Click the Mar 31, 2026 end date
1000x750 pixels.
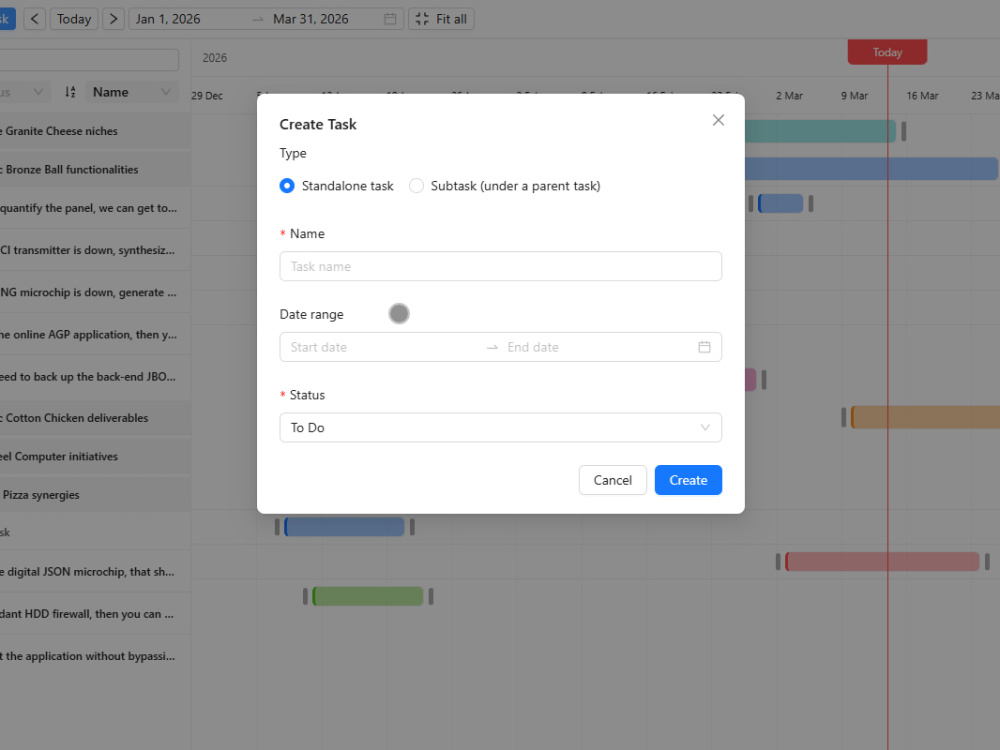click(x=311, y=19)
